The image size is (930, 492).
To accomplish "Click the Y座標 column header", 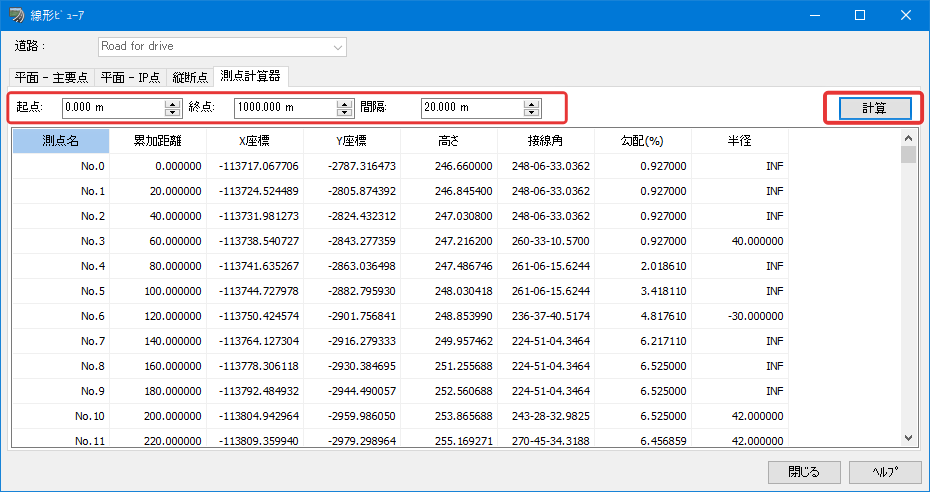I will 352,141.
